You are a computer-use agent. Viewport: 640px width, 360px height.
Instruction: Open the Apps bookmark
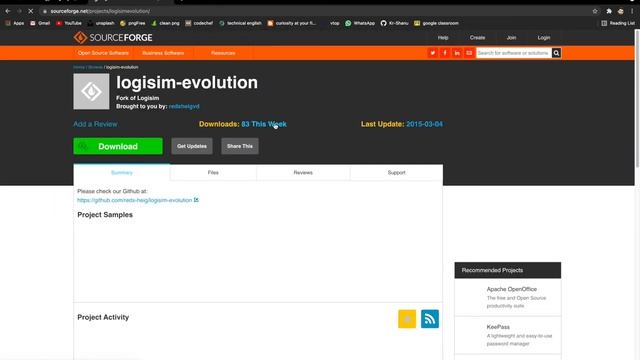15,23
